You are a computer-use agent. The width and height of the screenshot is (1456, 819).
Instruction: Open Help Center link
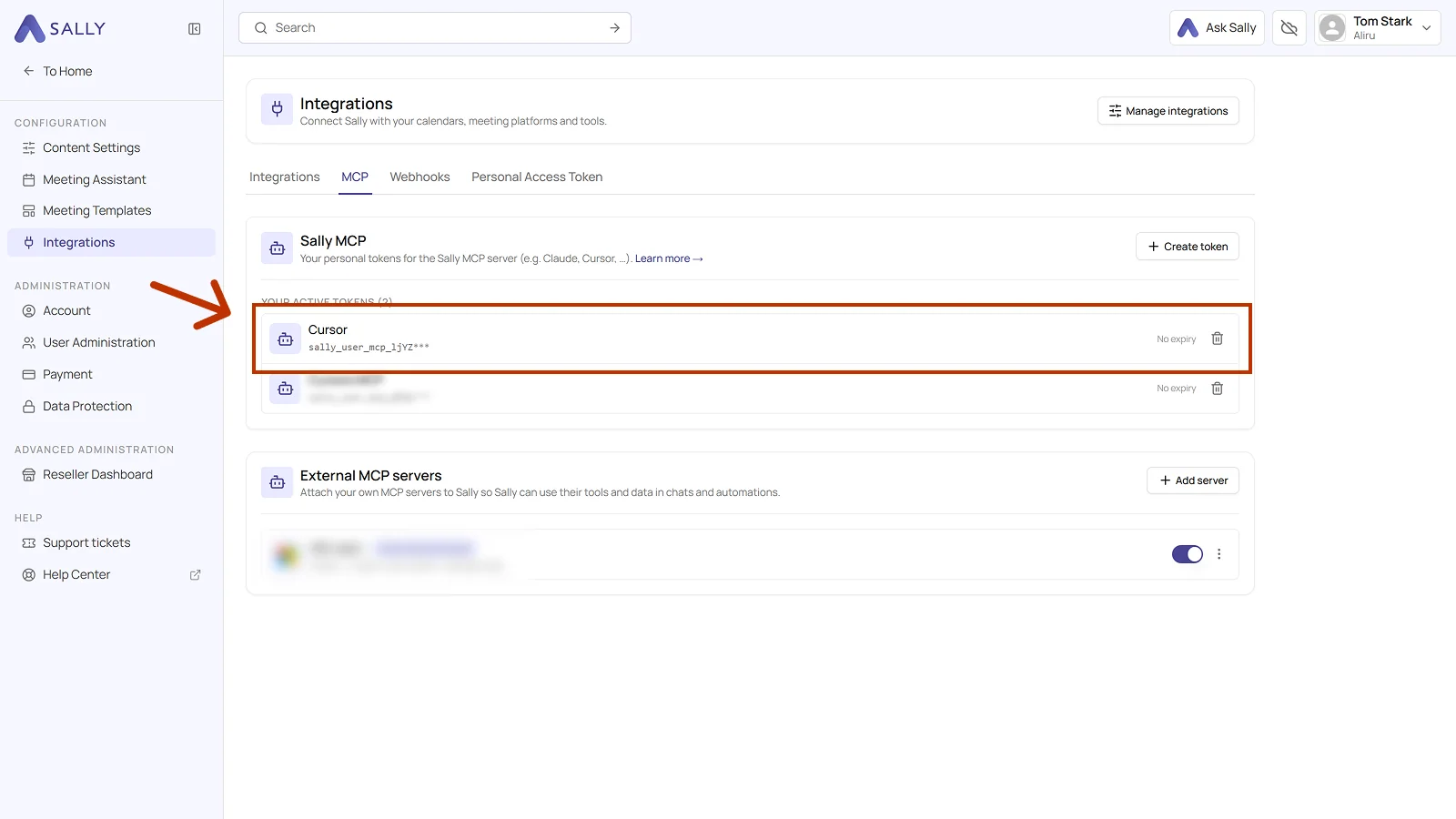pos(76,574)
